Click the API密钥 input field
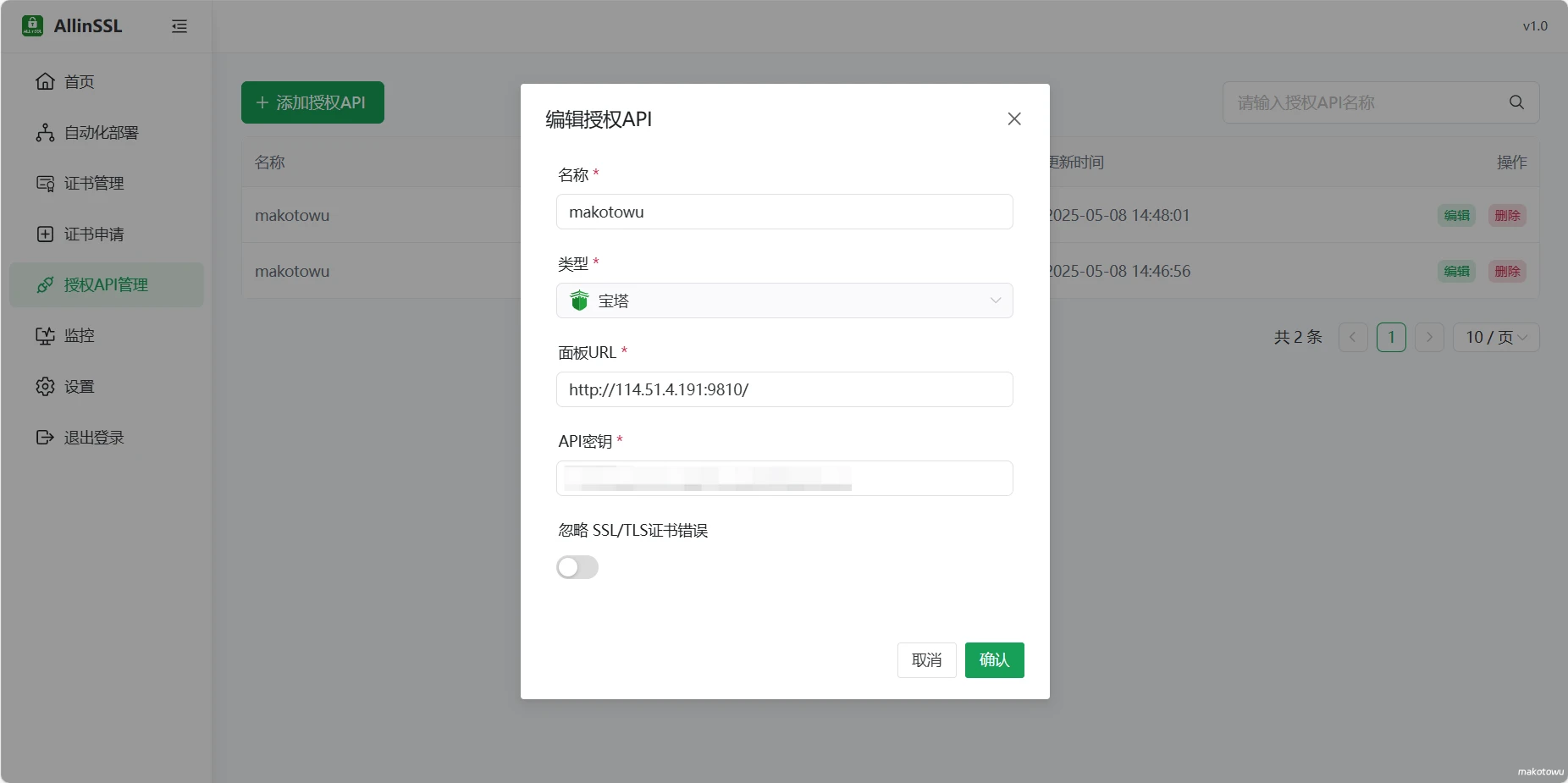The height and width of the screenshot is (783, 1568). coord(785,478)
